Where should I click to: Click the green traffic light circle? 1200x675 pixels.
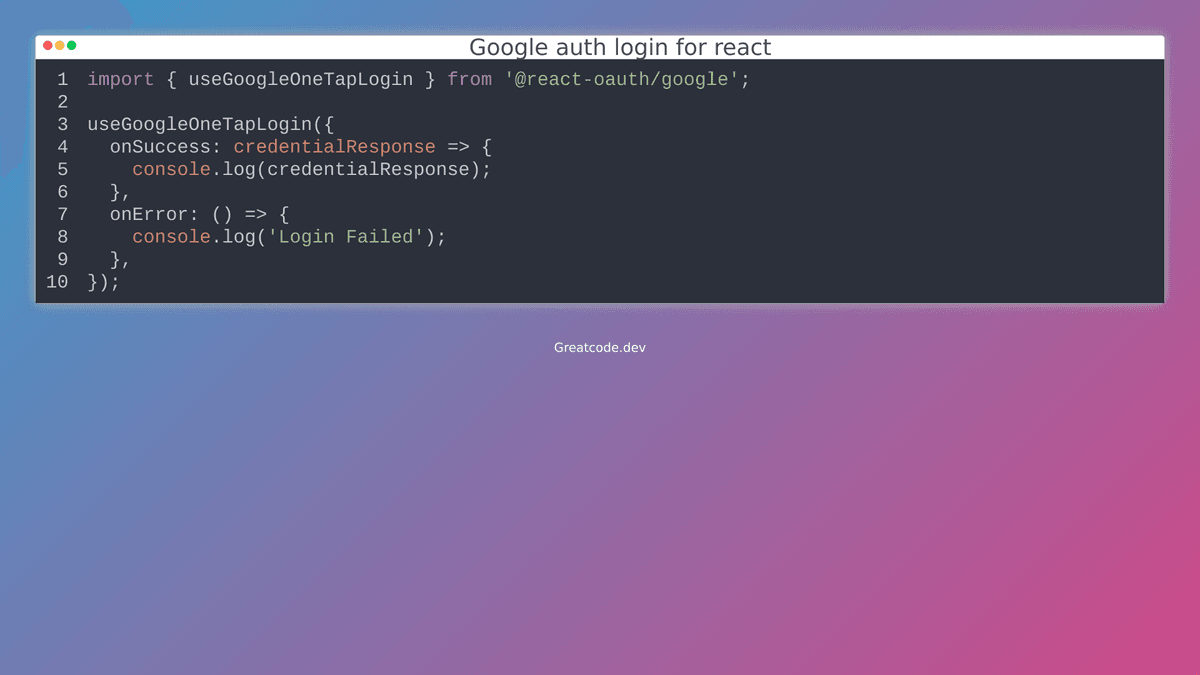tap(70, 45)
